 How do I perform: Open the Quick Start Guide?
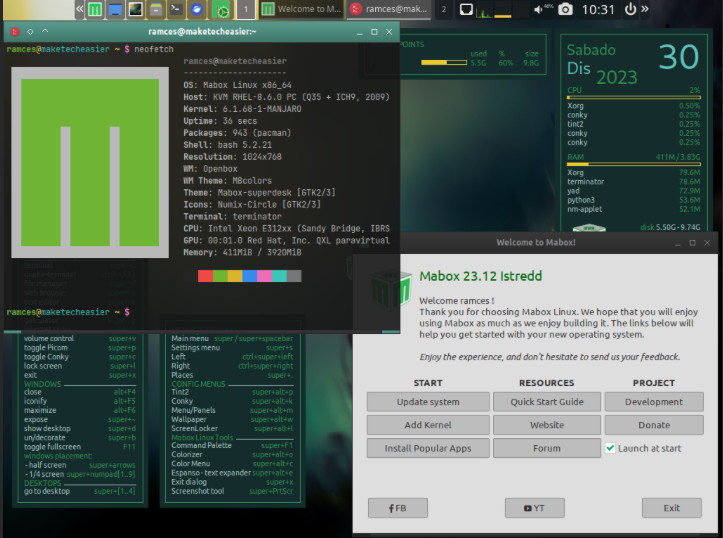coord(547,402)
